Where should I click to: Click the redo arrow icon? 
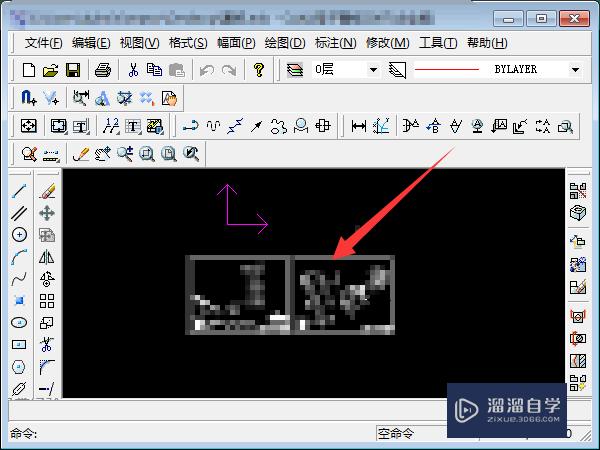229,70
